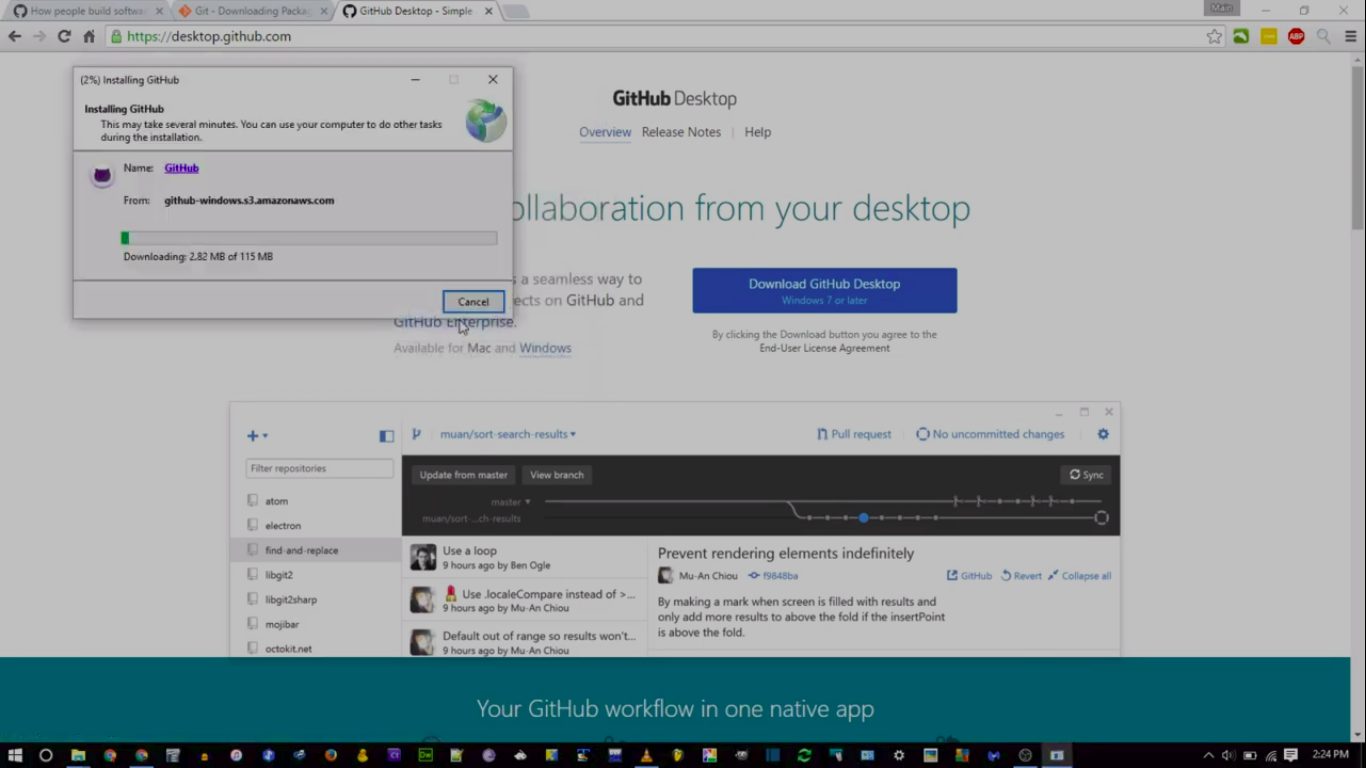Select the blue commit dot on the timeline

863,518
